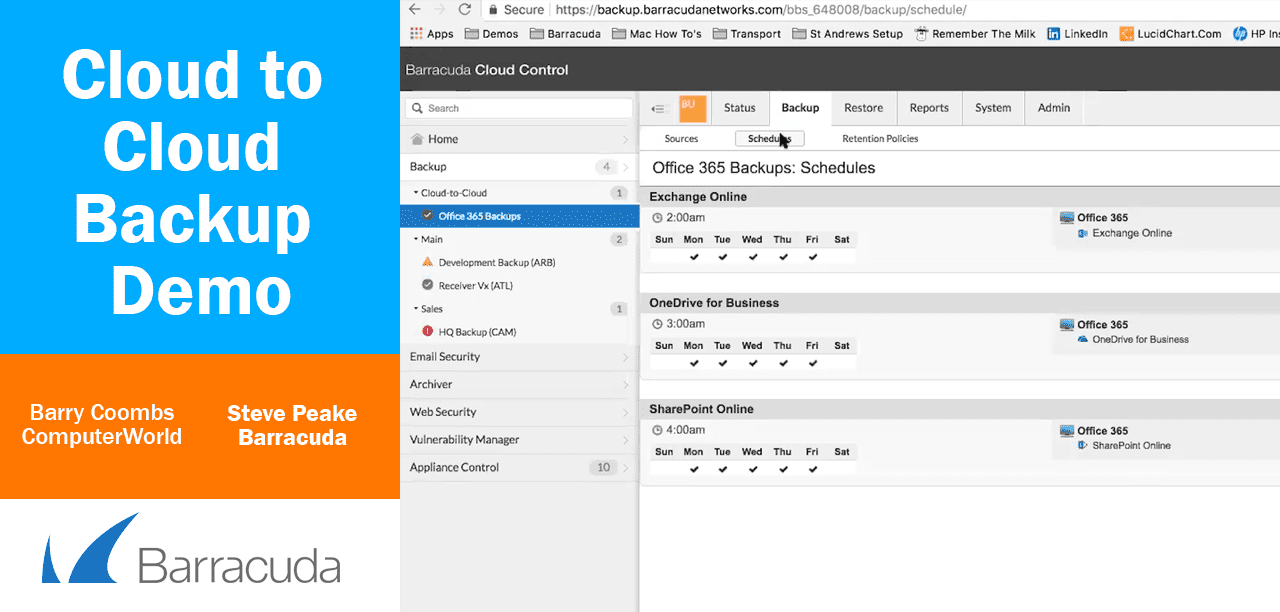Click the clock icon next to 2:00am
The width and height of the screenshot is (1280, 612).
[x=659, y=217]
